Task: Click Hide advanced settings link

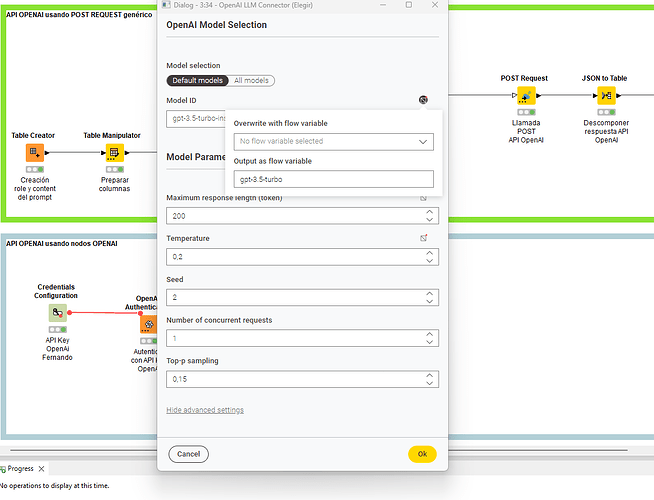Action: [x=205, y=410]
